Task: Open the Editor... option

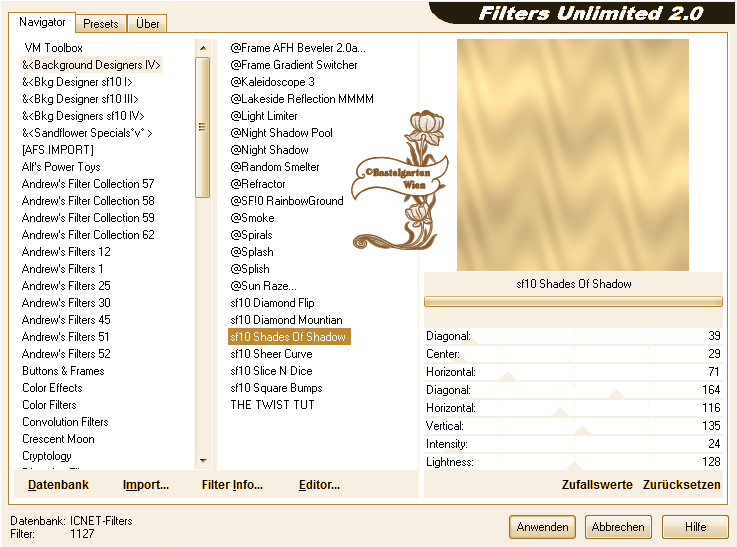Action: (319, 484)
